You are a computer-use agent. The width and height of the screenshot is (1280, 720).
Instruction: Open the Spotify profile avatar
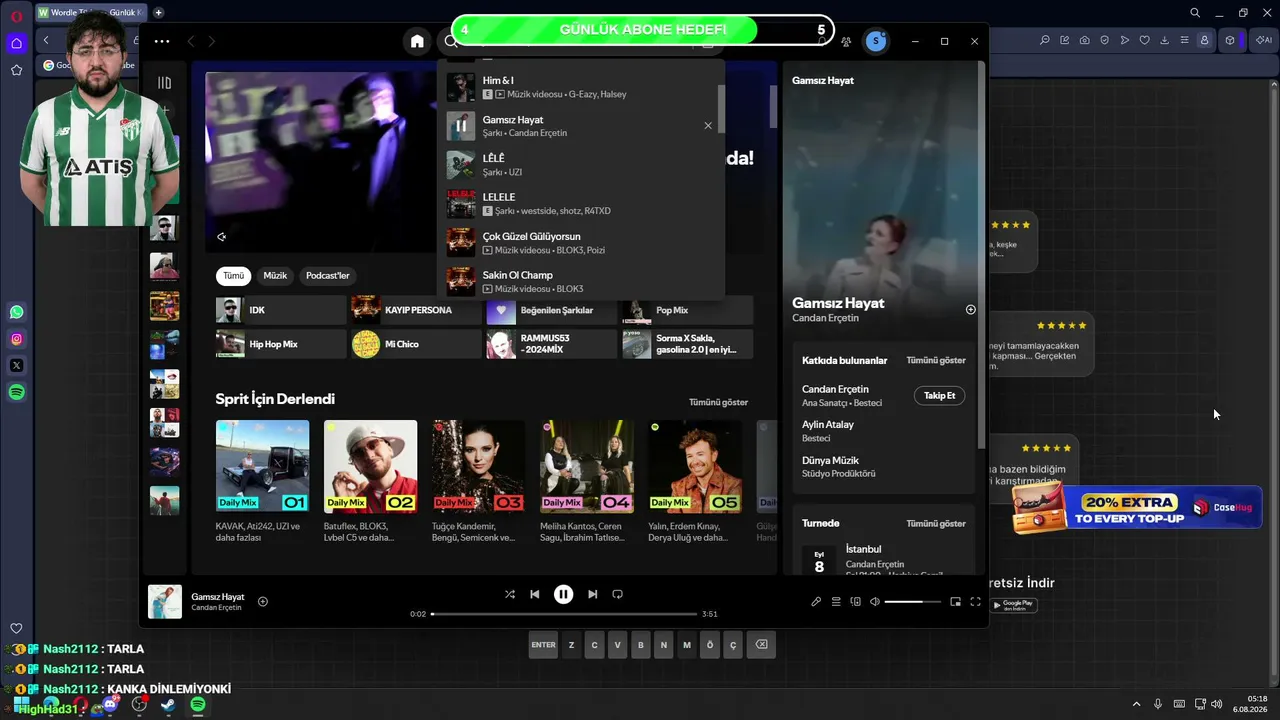pyautogui.click(x=876, y=41)
